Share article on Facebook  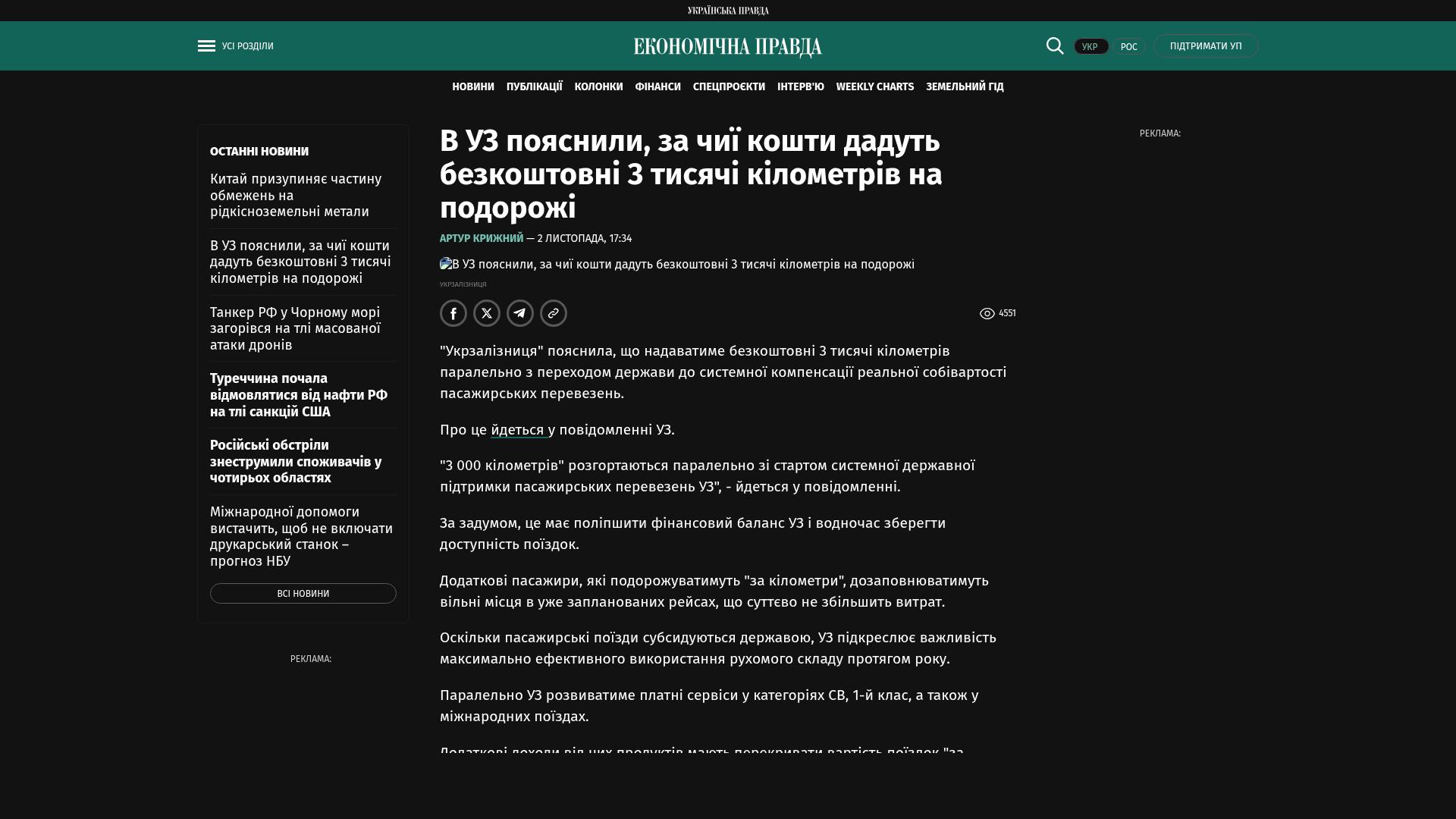pos(453,313)
